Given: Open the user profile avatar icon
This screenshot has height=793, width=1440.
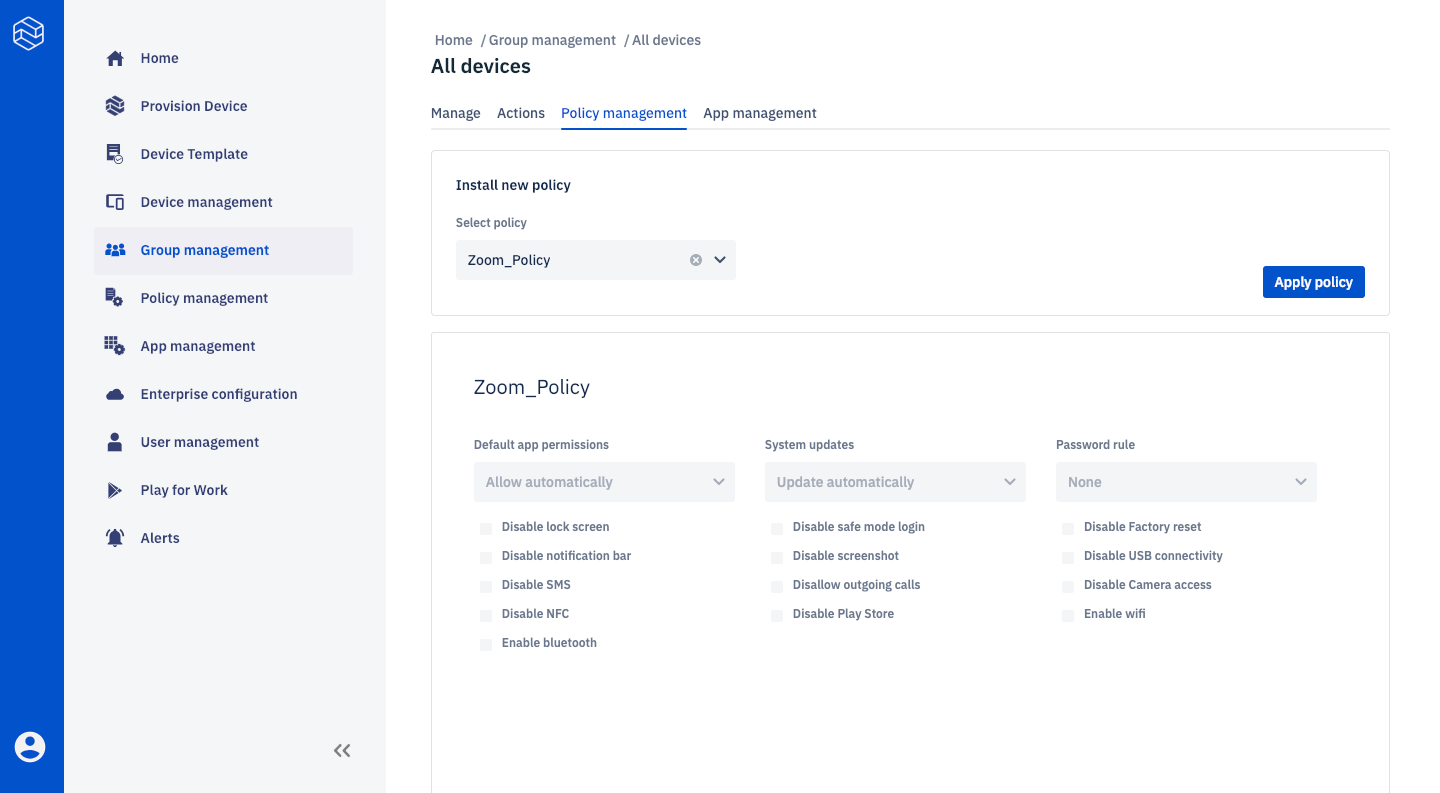Looking at the screenshot, I should (x=30, y=747).
